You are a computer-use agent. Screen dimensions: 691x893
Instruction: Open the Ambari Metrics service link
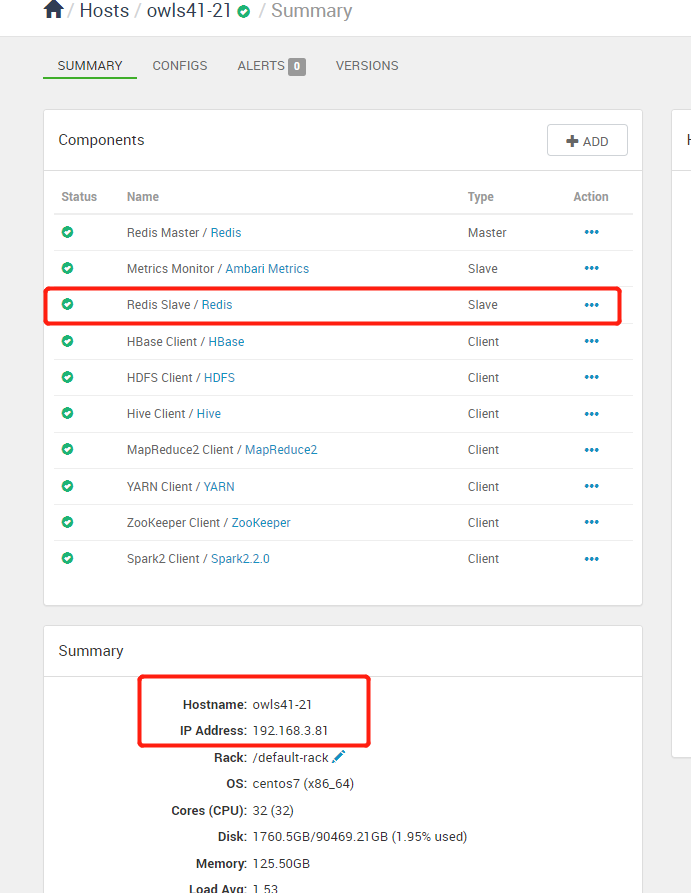267,269
